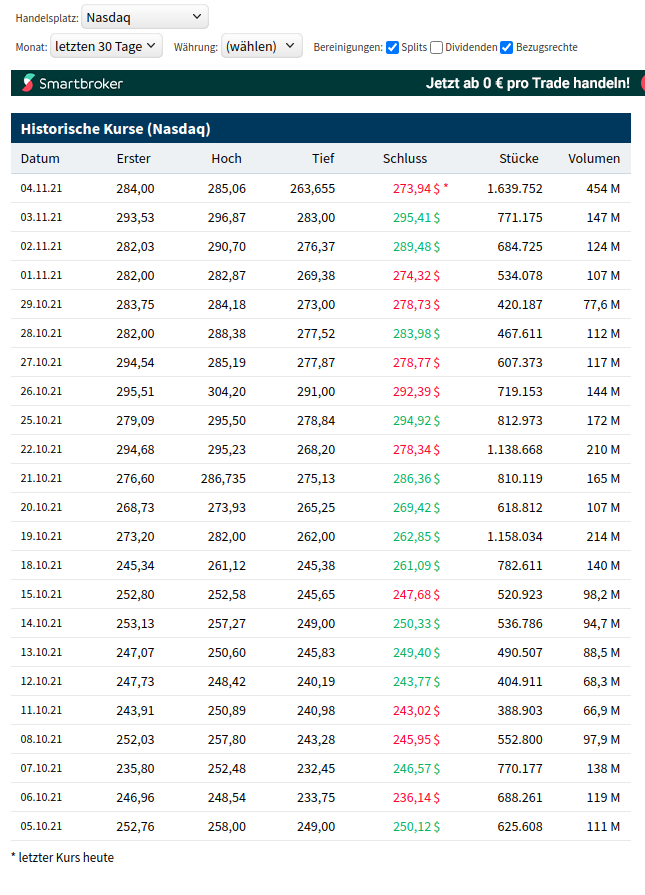Click the Schluss column header

pos(404,158)
